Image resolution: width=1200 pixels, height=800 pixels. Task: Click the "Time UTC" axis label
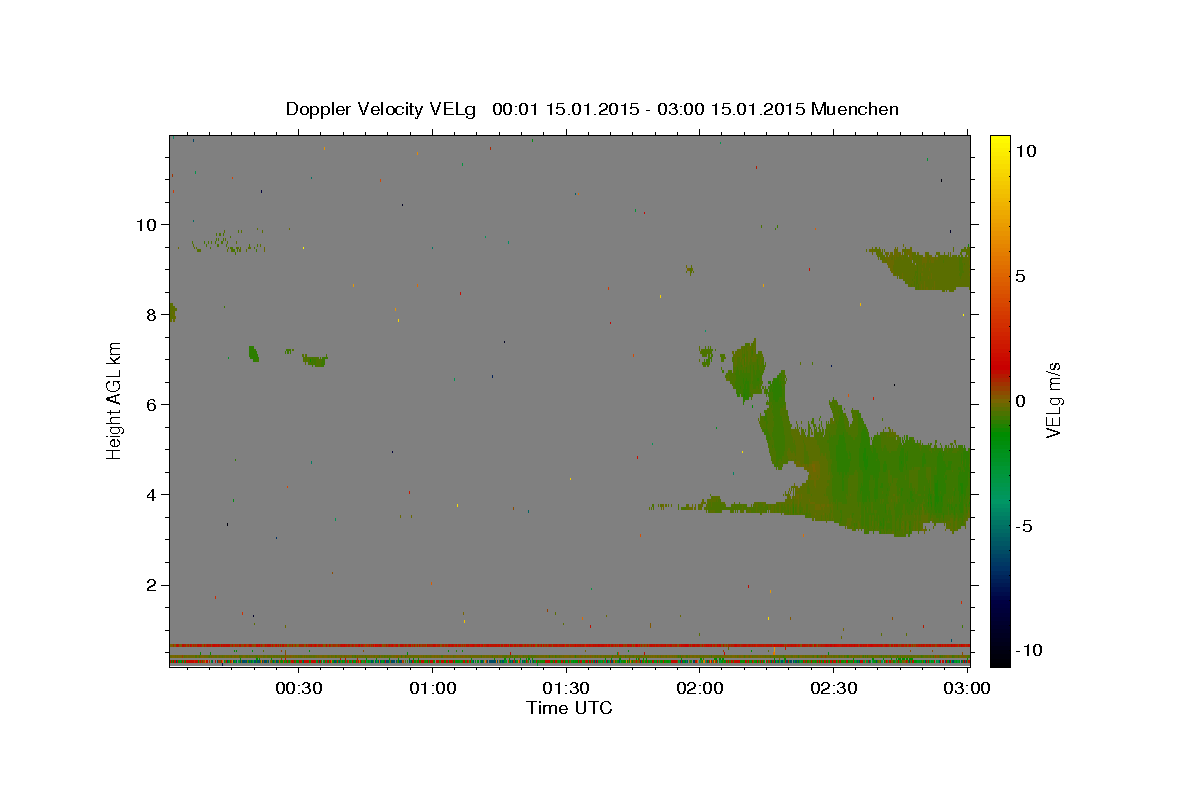pyautogui.click(x=569, y=708)
